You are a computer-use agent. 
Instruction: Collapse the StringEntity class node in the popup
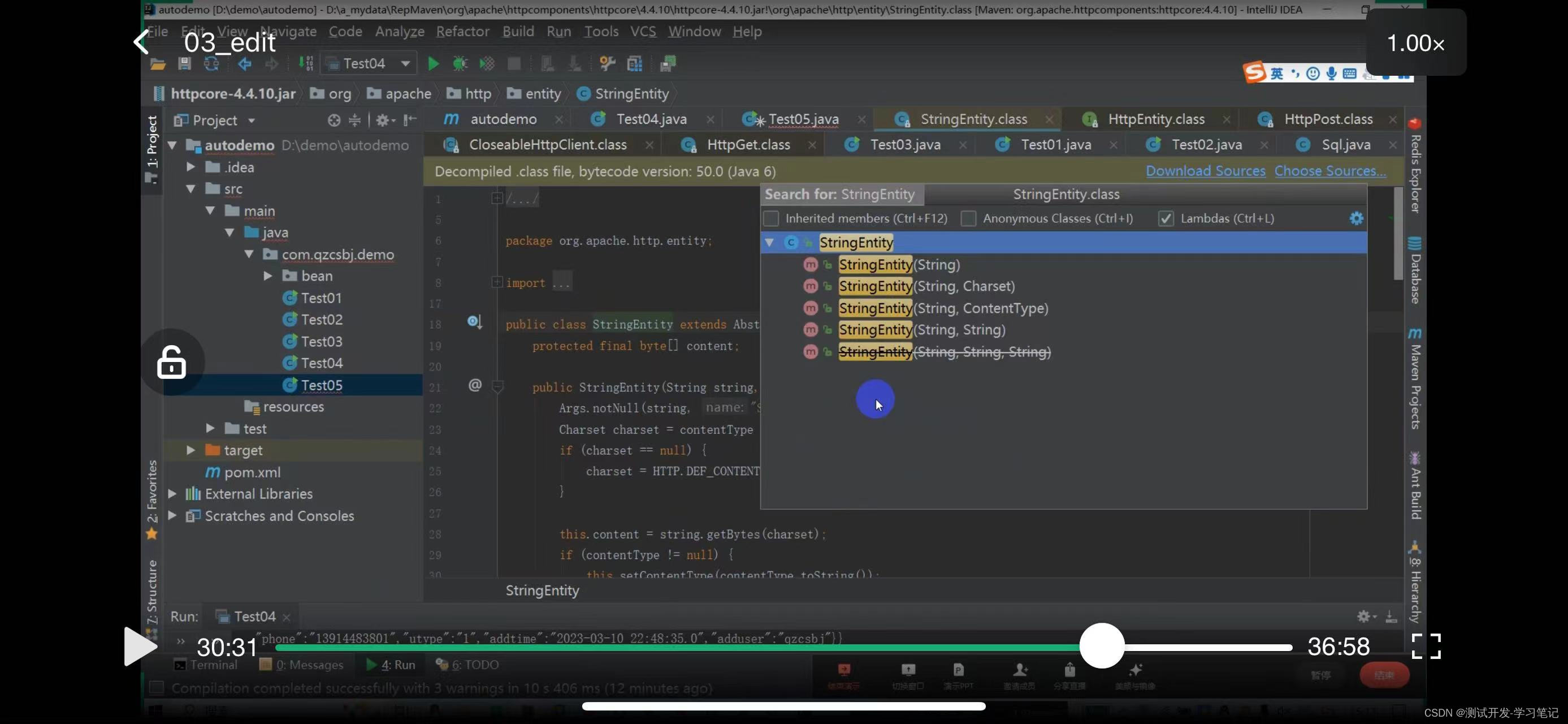pyautogui.click(x=769, y=242)
